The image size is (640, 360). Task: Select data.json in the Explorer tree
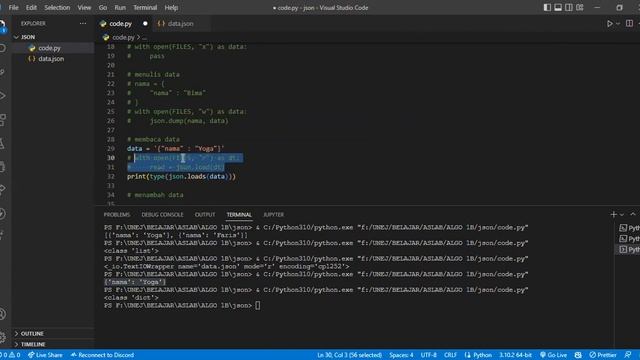[51, 59]
